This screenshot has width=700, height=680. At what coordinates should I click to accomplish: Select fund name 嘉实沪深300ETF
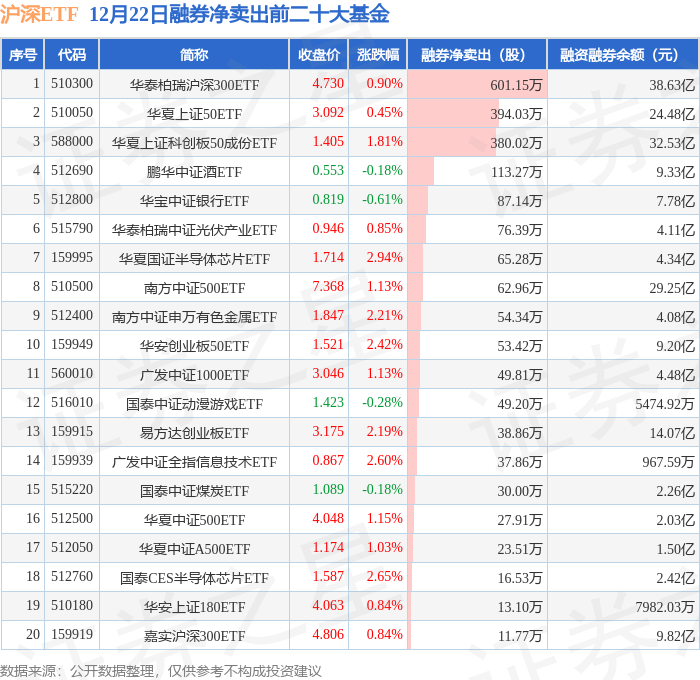pyautogui.click(x=194, y=636)
